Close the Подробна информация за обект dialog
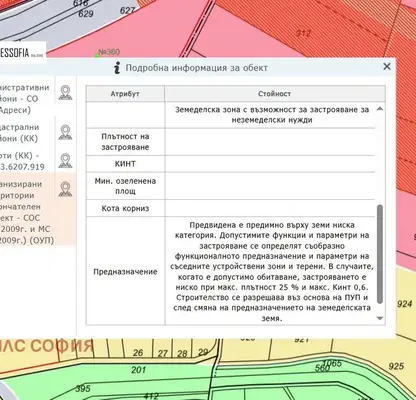Image resolution: width=416 pixels, height=400 pixels. coord(387,66)
